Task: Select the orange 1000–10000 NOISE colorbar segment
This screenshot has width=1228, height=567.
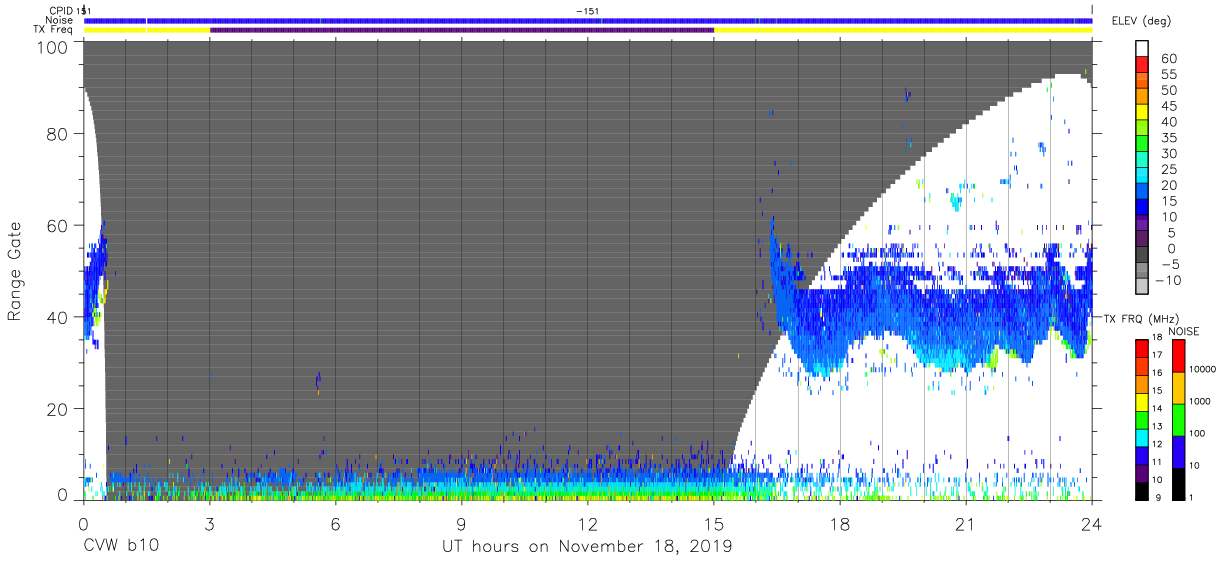Action: (x=1179, y=387)
